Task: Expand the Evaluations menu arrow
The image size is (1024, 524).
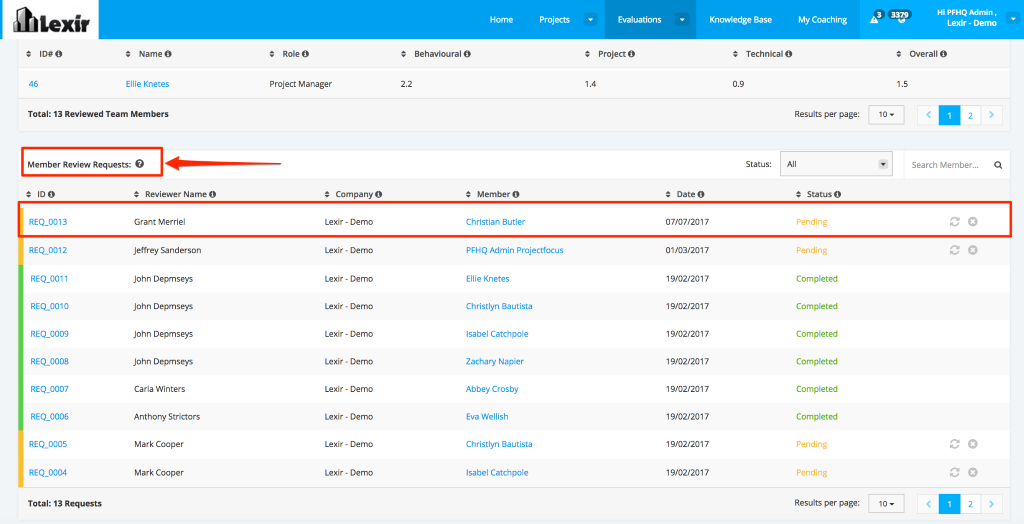Action: coord(682,20)
